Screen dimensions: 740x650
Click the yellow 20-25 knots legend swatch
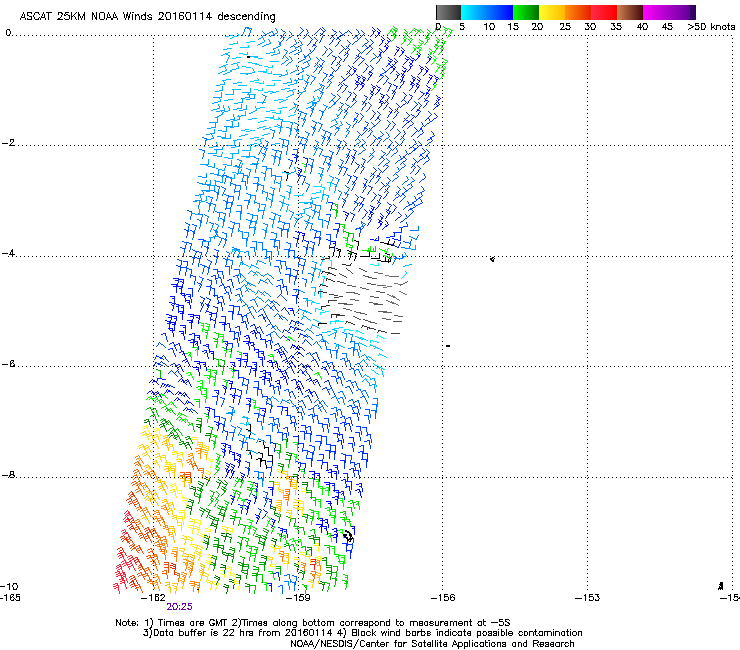(552, 12)
